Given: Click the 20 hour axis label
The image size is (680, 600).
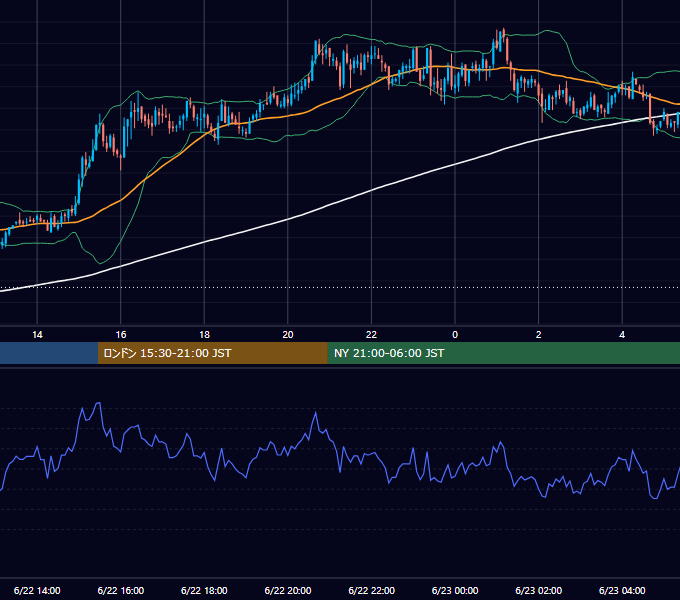Looking at the screenshot, I should pos(288,335).
